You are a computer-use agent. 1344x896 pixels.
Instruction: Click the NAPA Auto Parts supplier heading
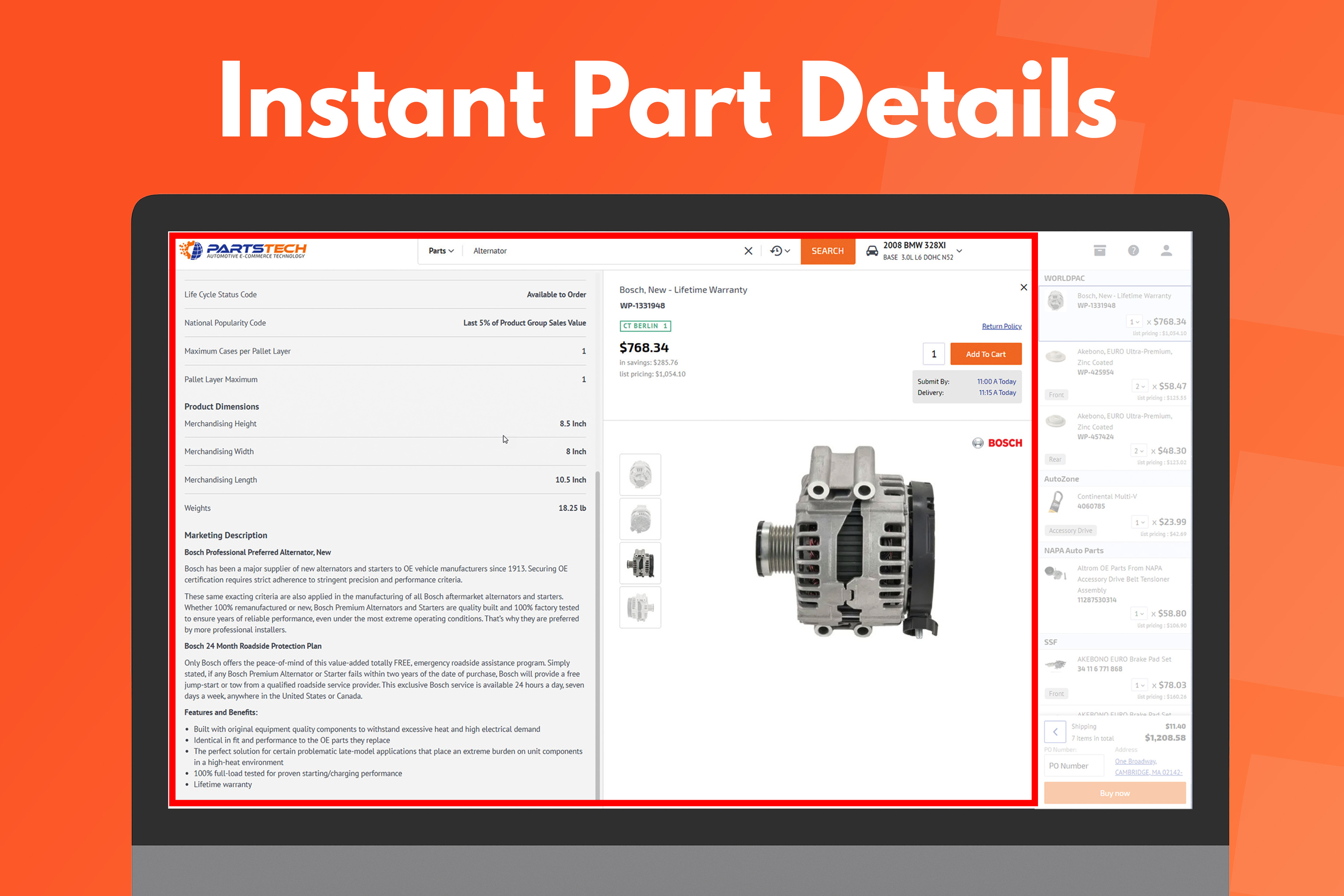tap(1074, 550)
